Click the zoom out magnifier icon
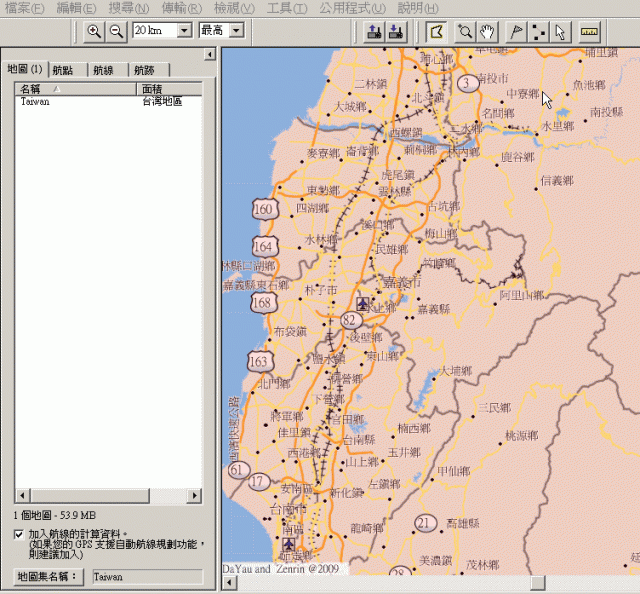The image size is (640, 594). point(116,31)
